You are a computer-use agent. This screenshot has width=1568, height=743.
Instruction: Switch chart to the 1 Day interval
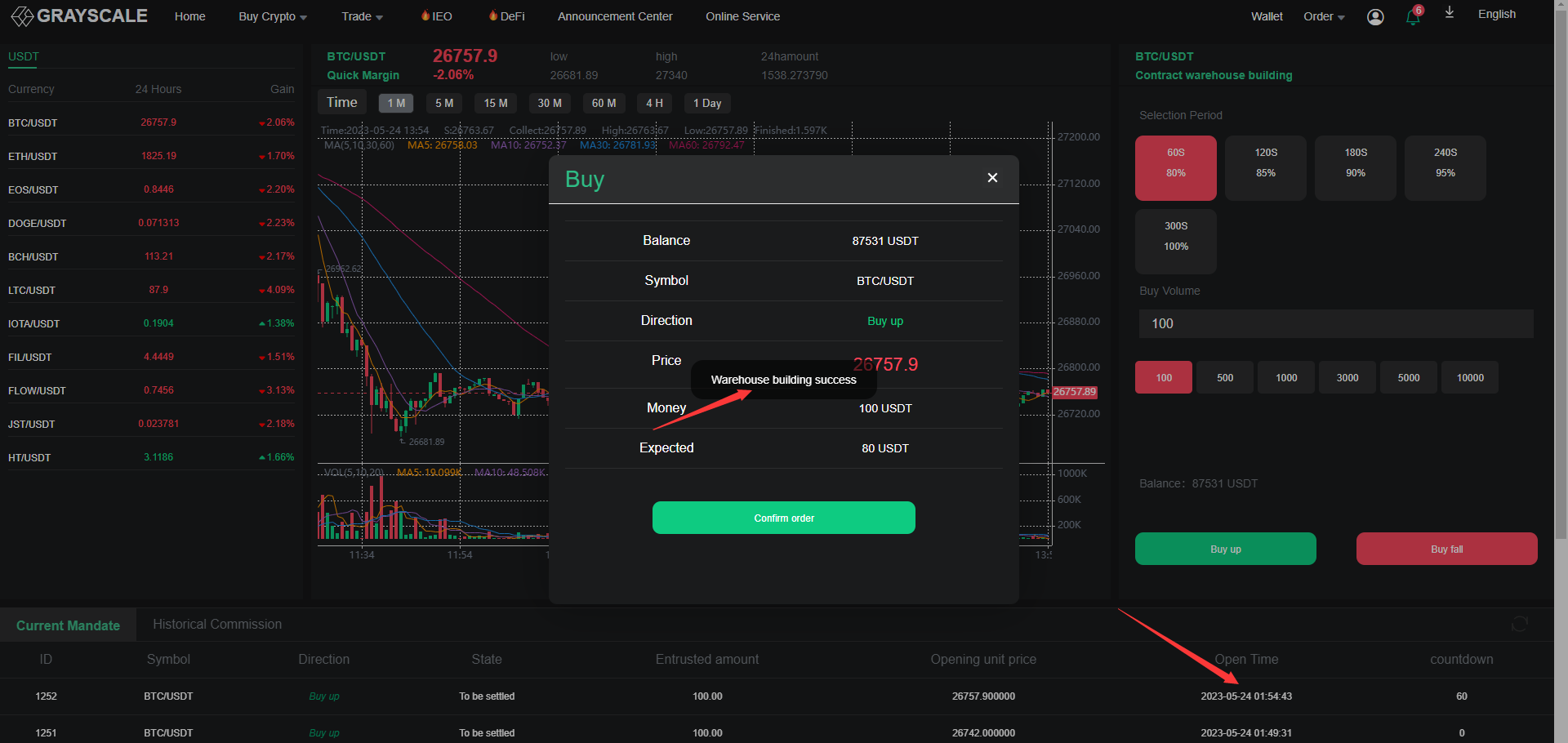[x=707, y=103]
